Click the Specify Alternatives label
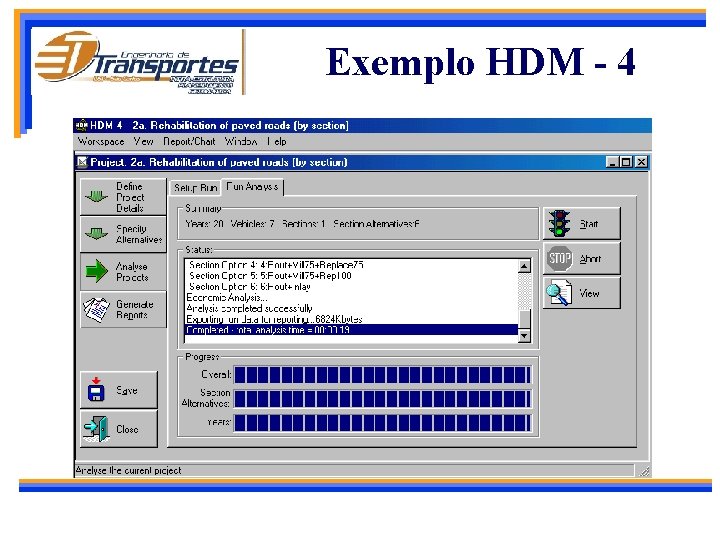 click(x=139, y=234)
